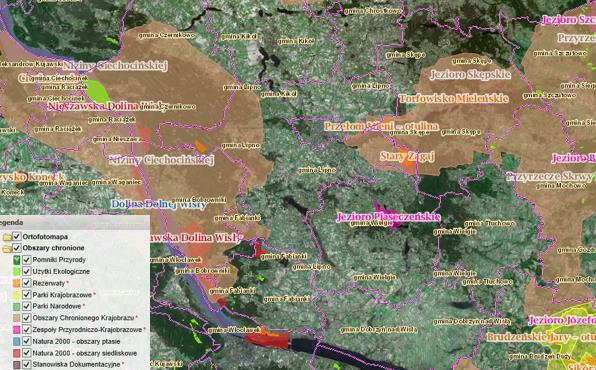Hide the Parki Narodowe layer
This screenshot has width=596, height=370.
(27, 306)
